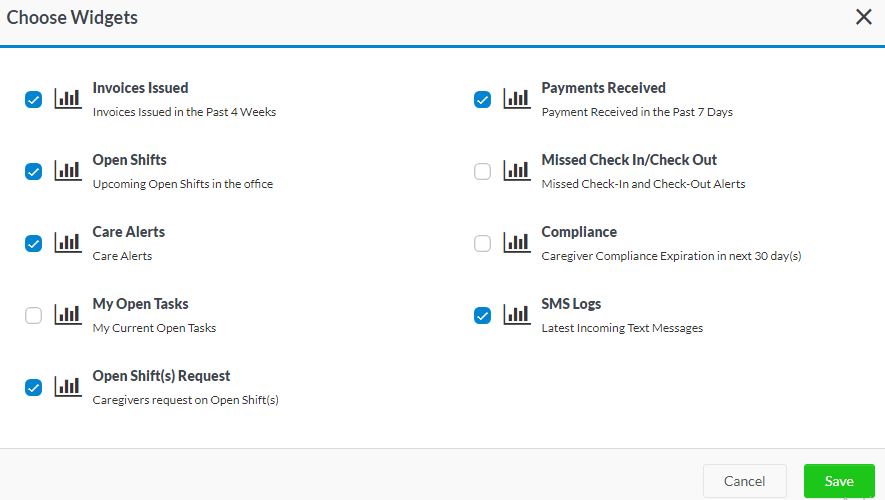885x500 pixels.
Task: Click the Payments Received chart icon
Action: (x=517, y=98)
